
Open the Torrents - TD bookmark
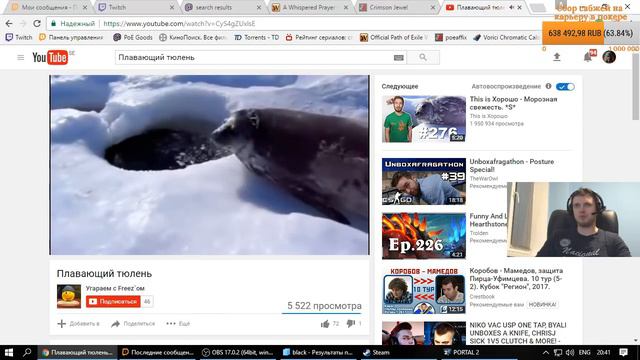(x=257, y=38)
